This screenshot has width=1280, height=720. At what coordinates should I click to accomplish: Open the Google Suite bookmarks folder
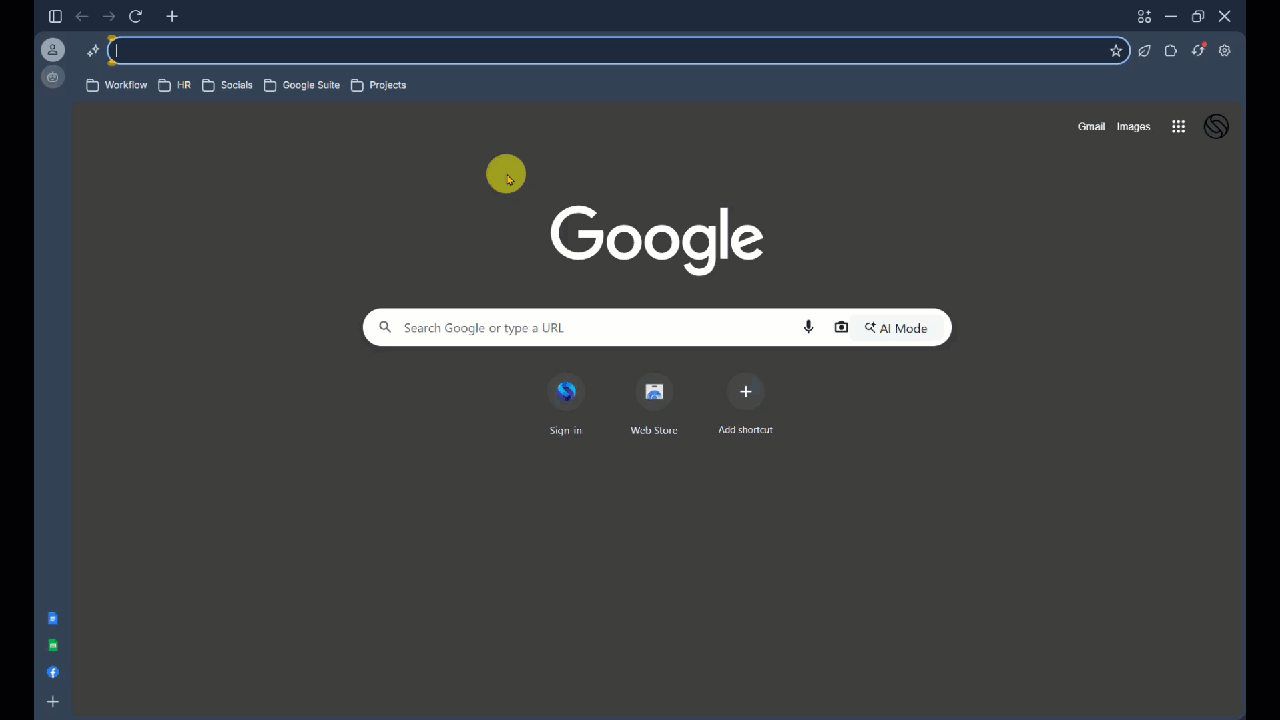pyautogui.click(x=302, y=85)
